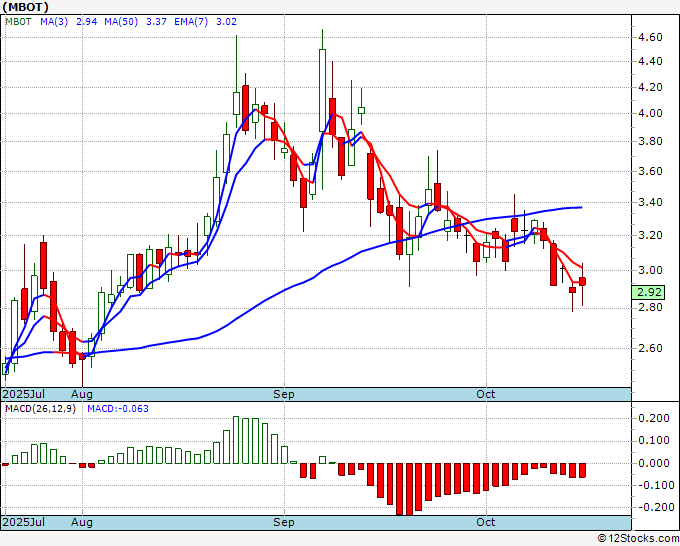Click the (MBOT) chart title
The width and height of the screenshot is (680, 546).
tap(26, 7)
